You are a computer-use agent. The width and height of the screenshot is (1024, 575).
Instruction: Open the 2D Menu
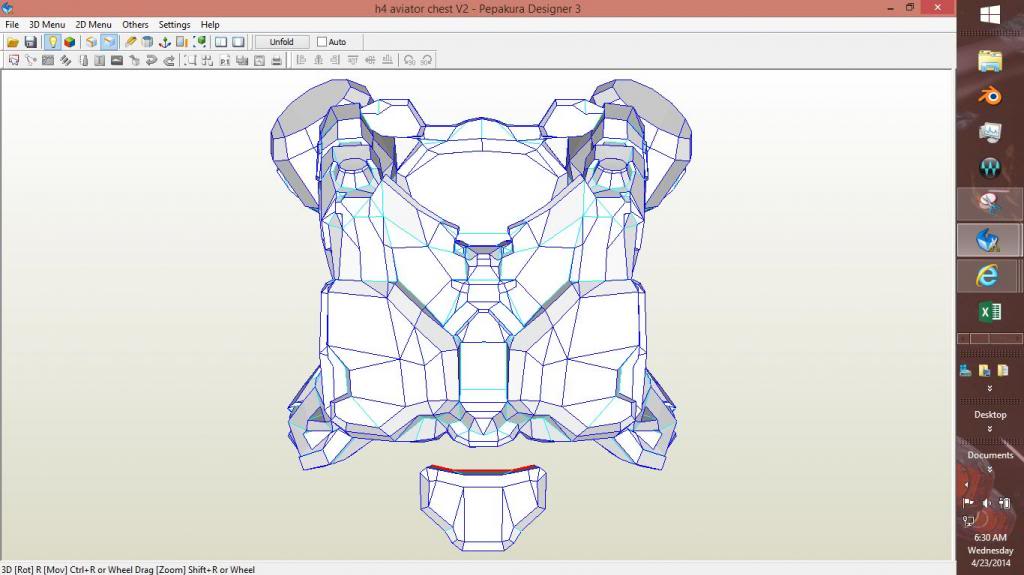93,24
